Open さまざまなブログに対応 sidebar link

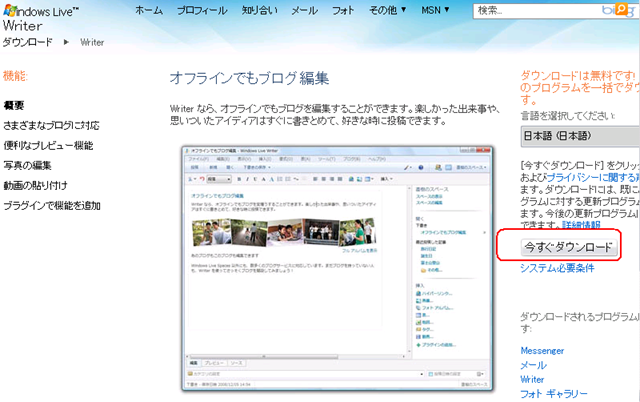(51, 126)
